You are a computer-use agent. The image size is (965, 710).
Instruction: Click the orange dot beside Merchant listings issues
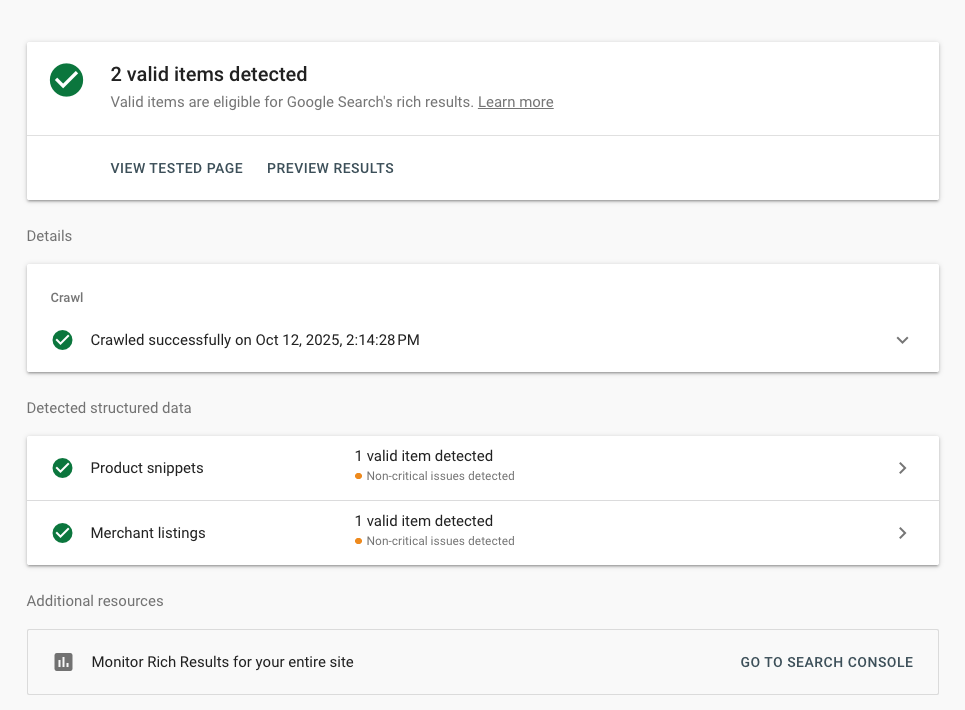click(x=358, y=541)
